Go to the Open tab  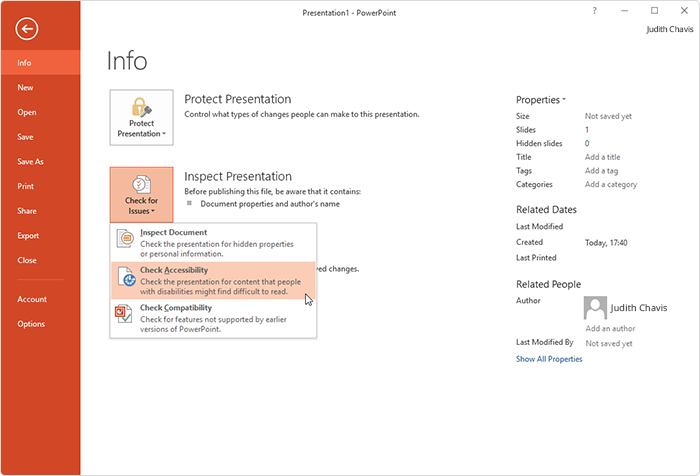point(41,112)
